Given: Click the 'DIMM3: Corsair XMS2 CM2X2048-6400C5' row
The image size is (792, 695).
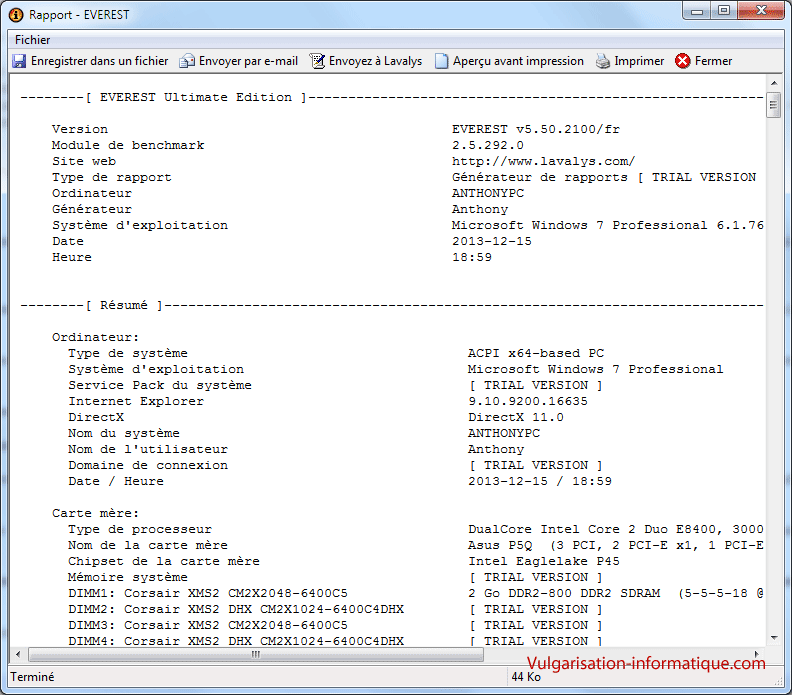Looking at the screenshot, I should pyautogui.click(x=208, y=625).
